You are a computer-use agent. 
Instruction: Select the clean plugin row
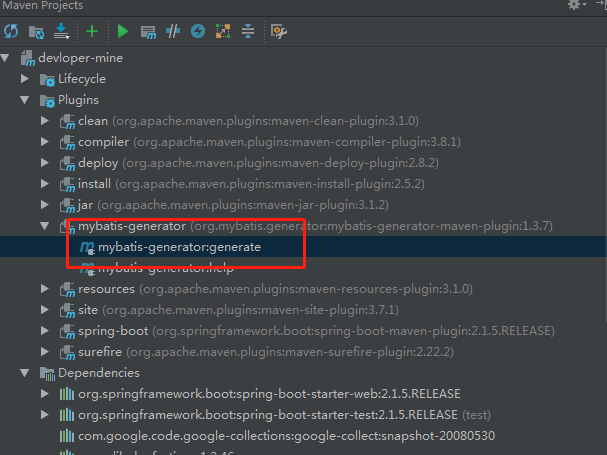click(304, 121)
